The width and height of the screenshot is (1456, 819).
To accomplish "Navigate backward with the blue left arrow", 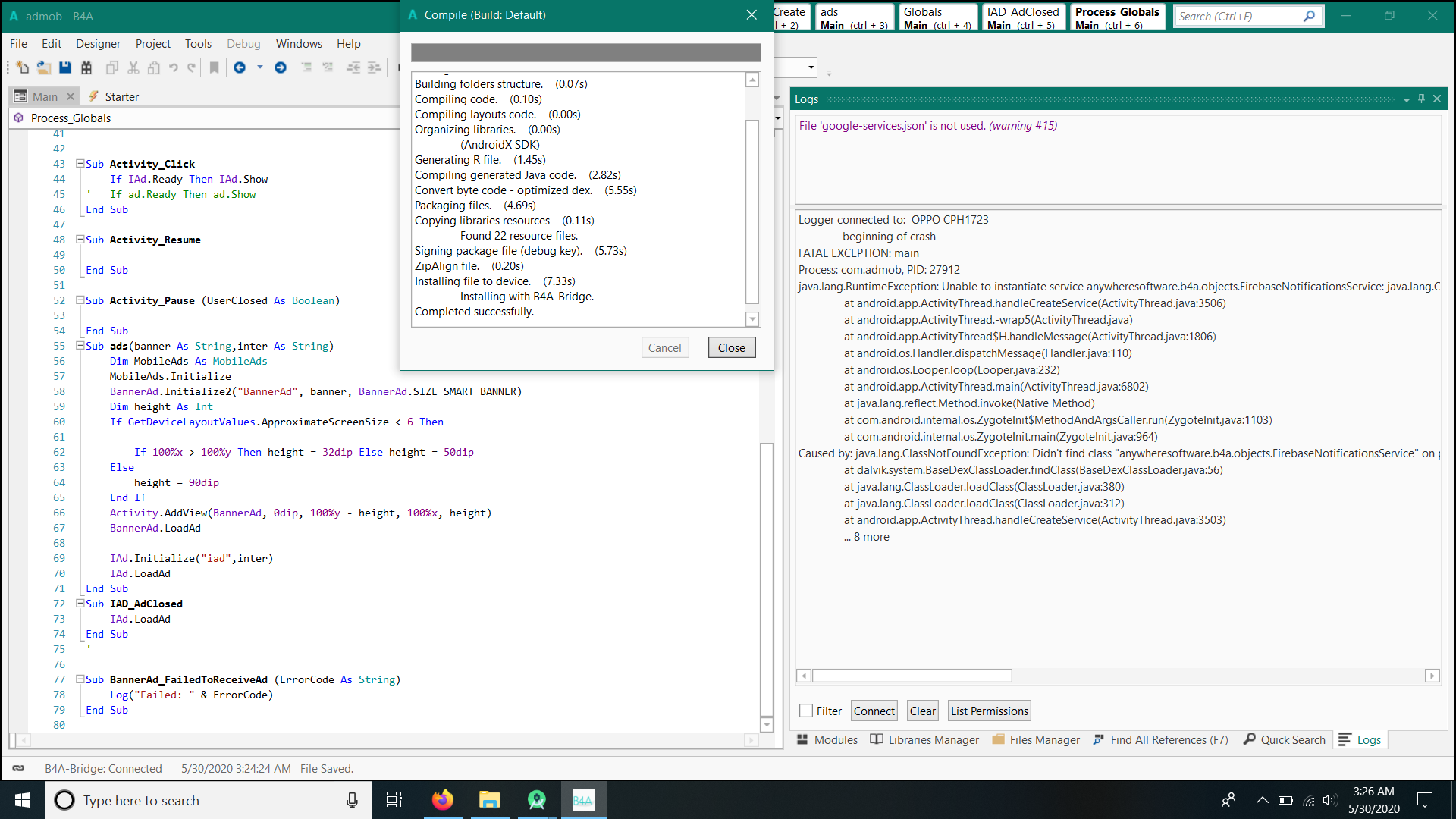I will [x=240, y=67].
